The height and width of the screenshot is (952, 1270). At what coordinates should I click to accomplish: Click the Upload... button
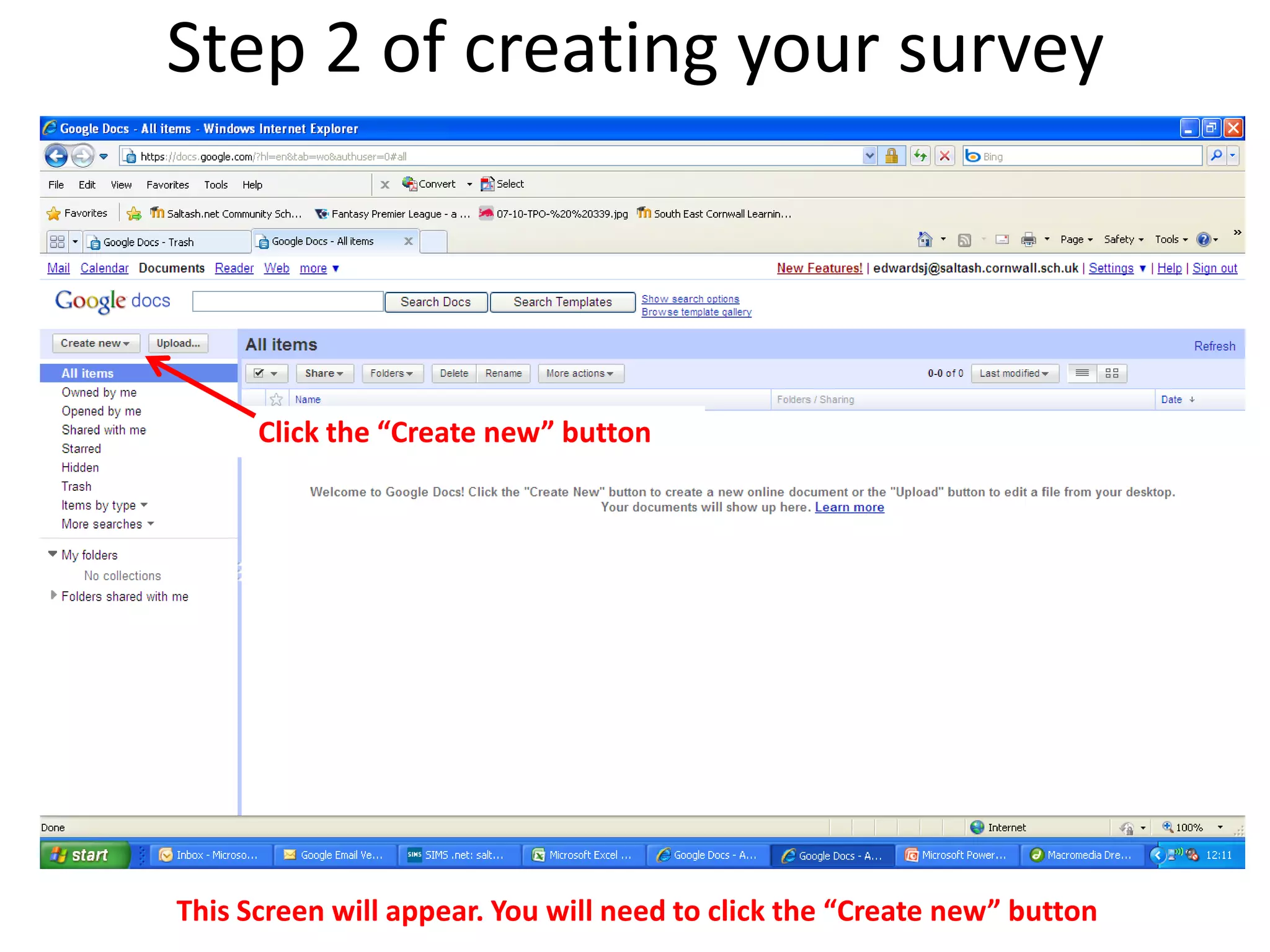(x=178, y=343)
